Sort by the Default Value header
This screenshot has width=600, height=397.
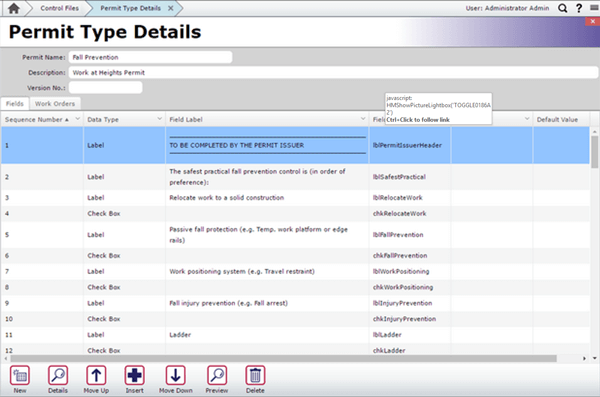[x=557, y=119]
